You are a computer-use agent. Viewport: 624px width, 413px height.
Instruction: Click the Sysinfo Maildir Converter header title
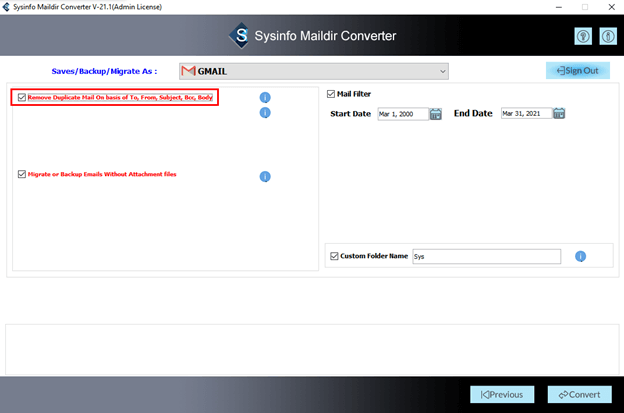[325, 36]
